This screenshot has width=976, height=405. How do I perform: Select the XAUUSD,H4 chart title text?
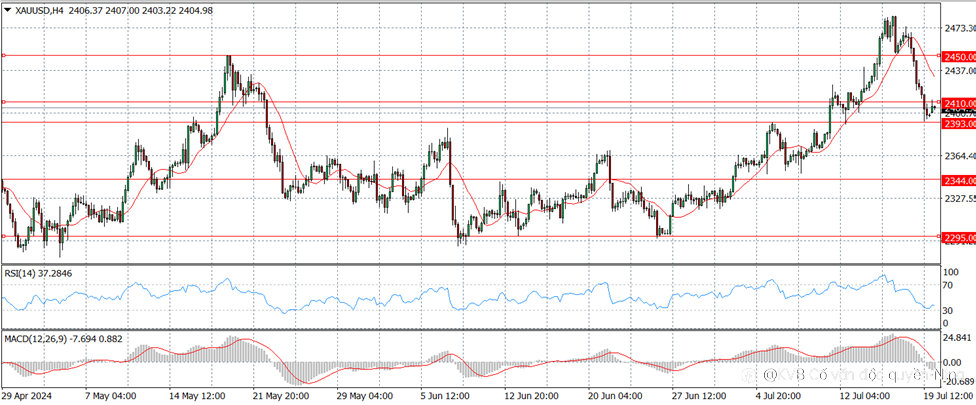tap(39, 10)
